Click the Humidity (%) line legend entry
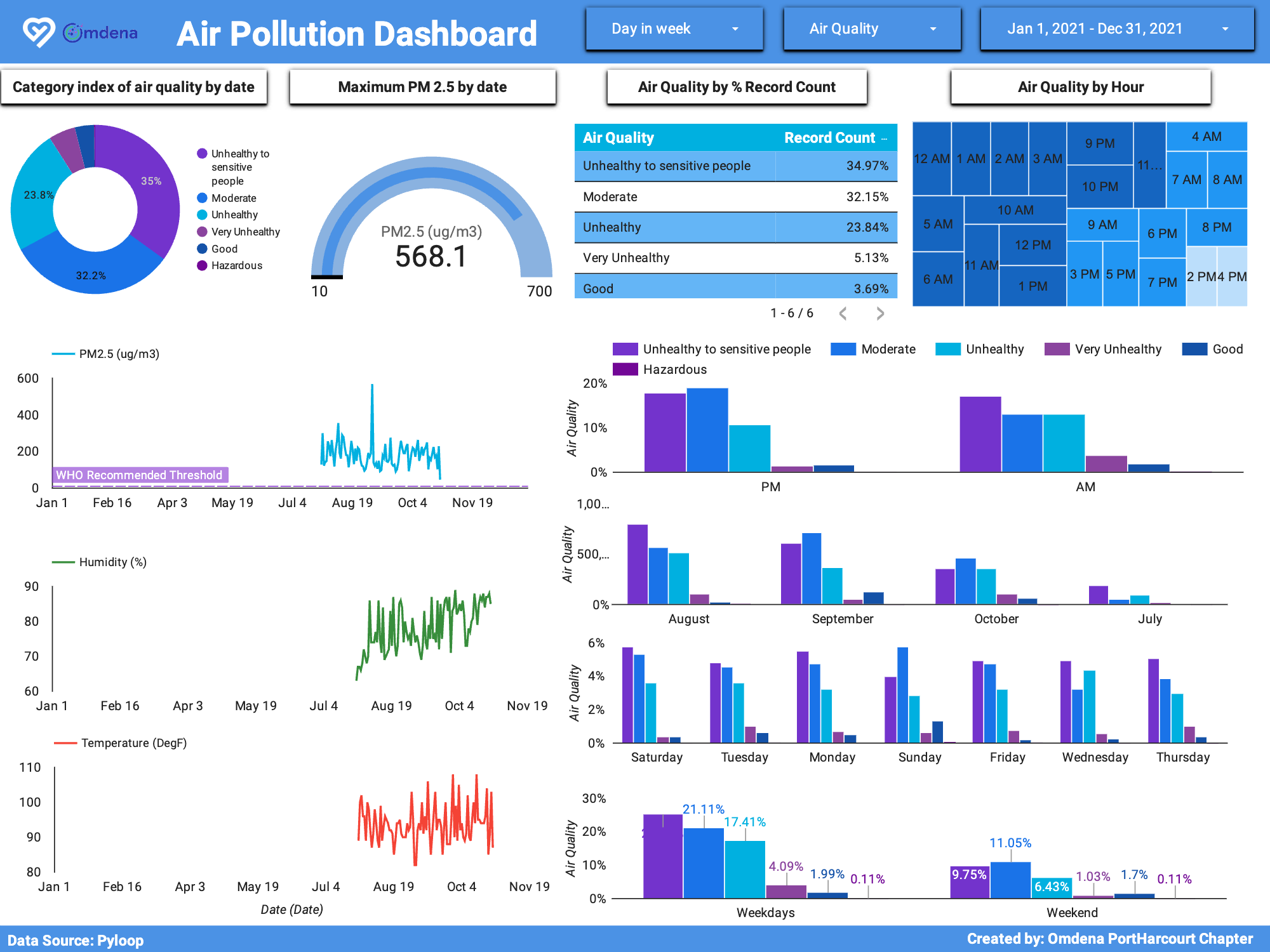This screenshot has width=1270, height=952. 100,562
